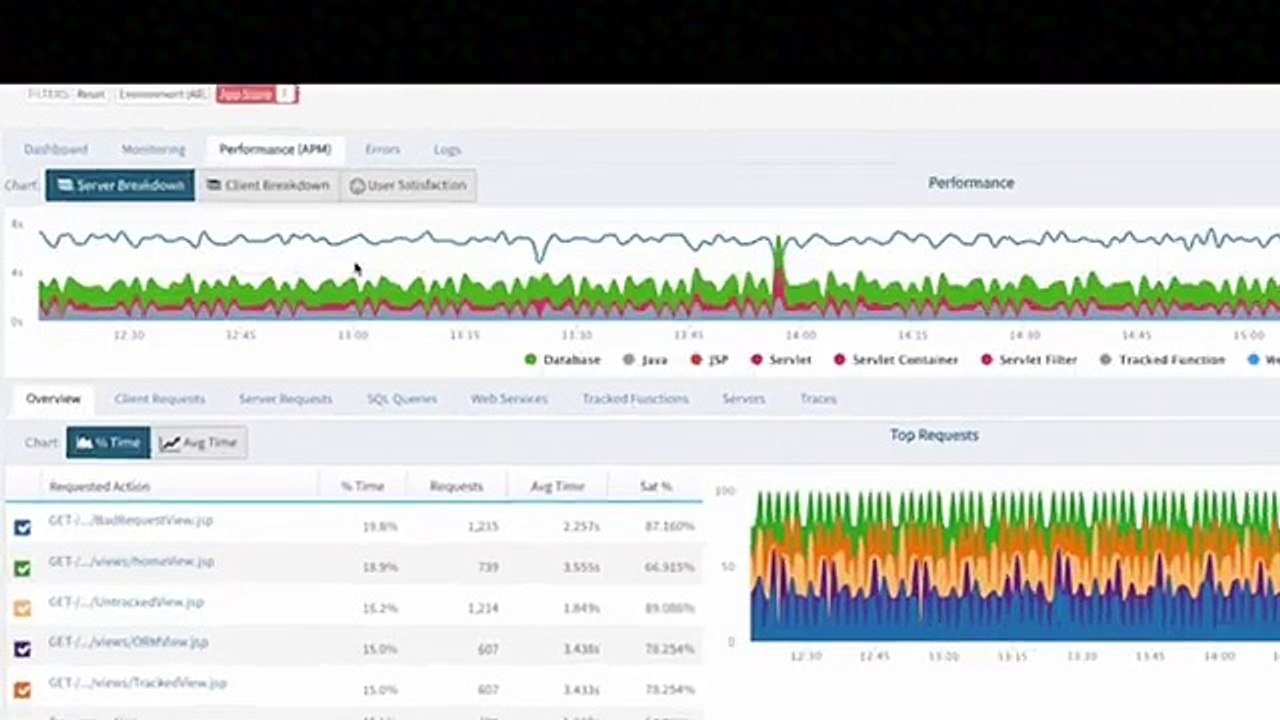The width and height of the screenshot is (1280, 720).
Task: Uncheck the homeView.jsp row checkbox
Action: [x=22, y=568]
